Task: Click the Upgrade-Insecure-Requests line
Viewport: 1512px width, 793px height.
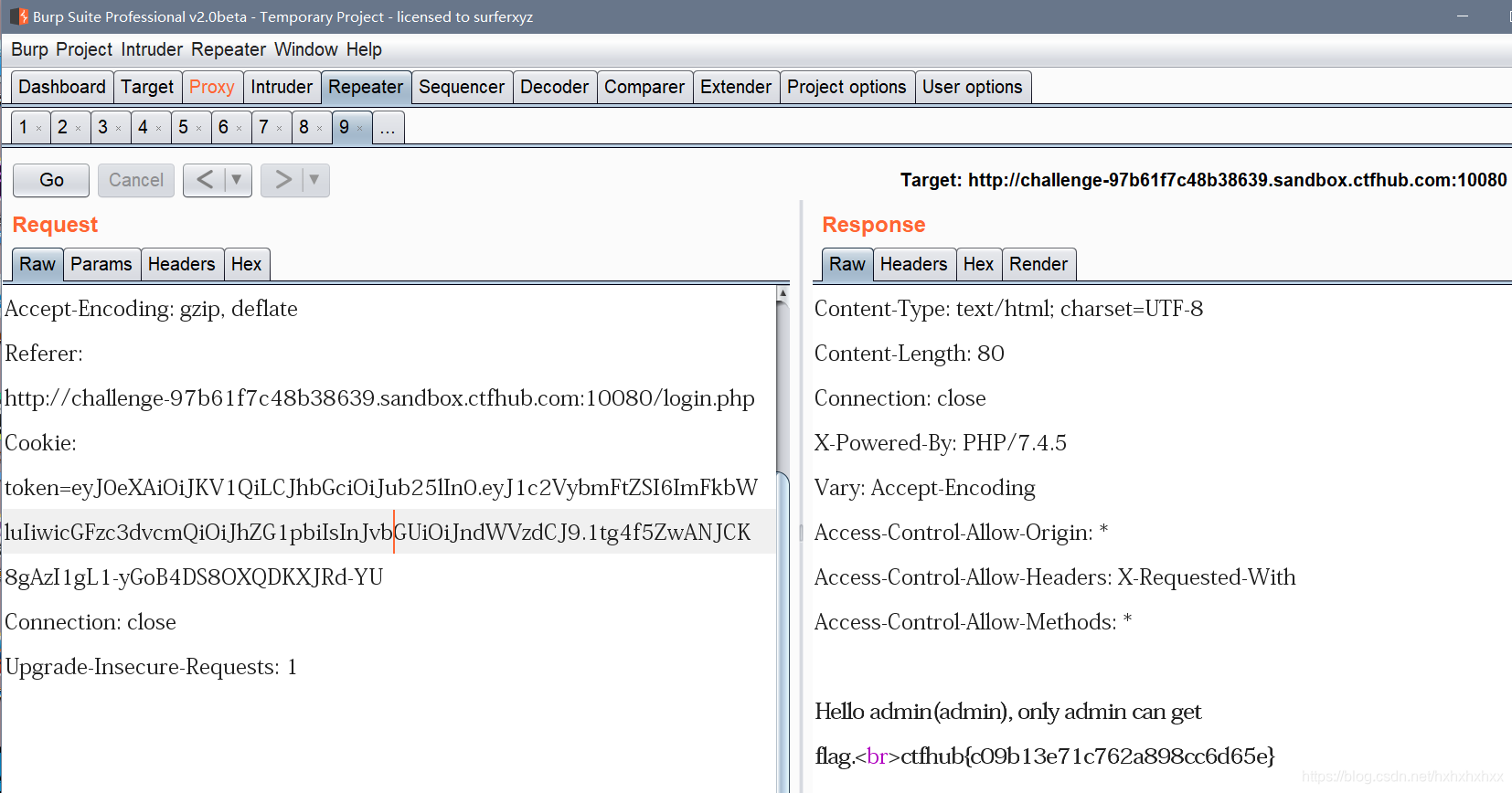Action: (x=151, y=667)
